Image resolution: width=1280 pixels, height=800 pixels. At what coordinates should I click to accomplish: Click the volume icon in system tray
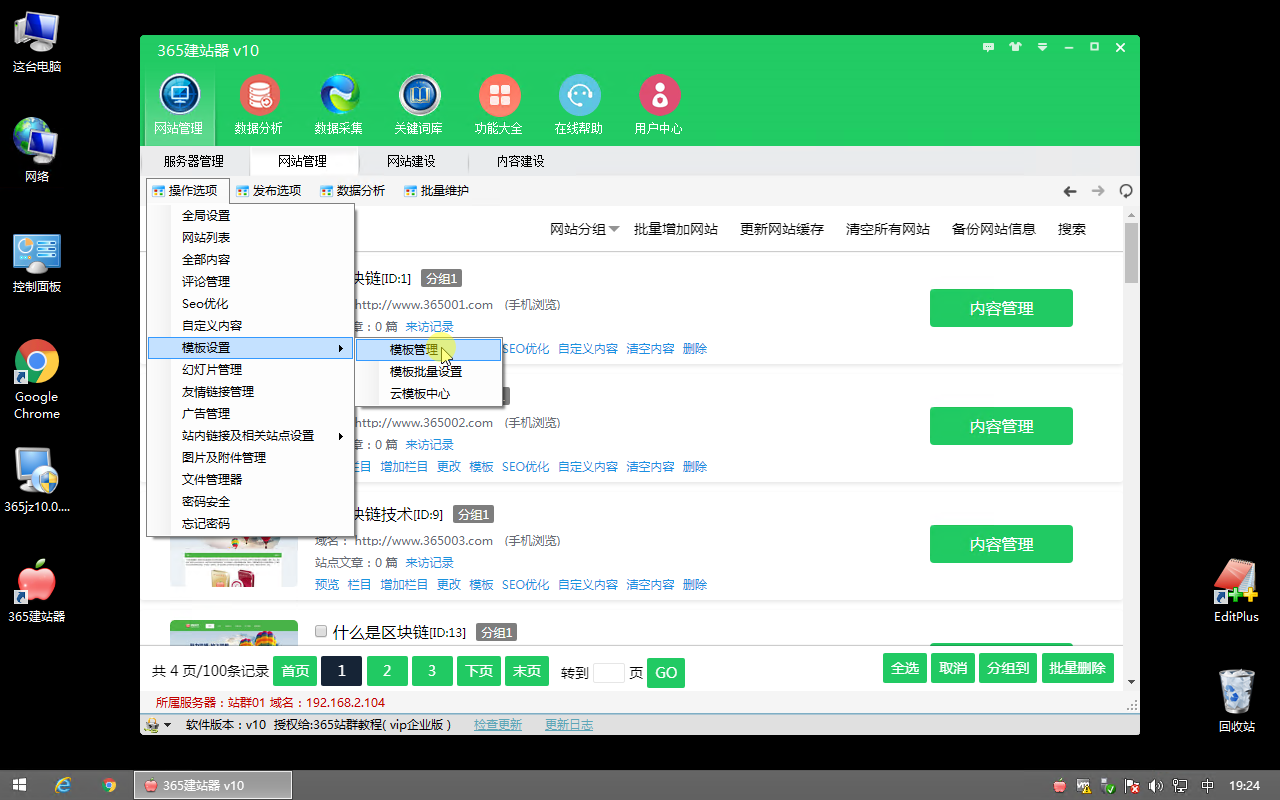click(x=1157, y=786)
